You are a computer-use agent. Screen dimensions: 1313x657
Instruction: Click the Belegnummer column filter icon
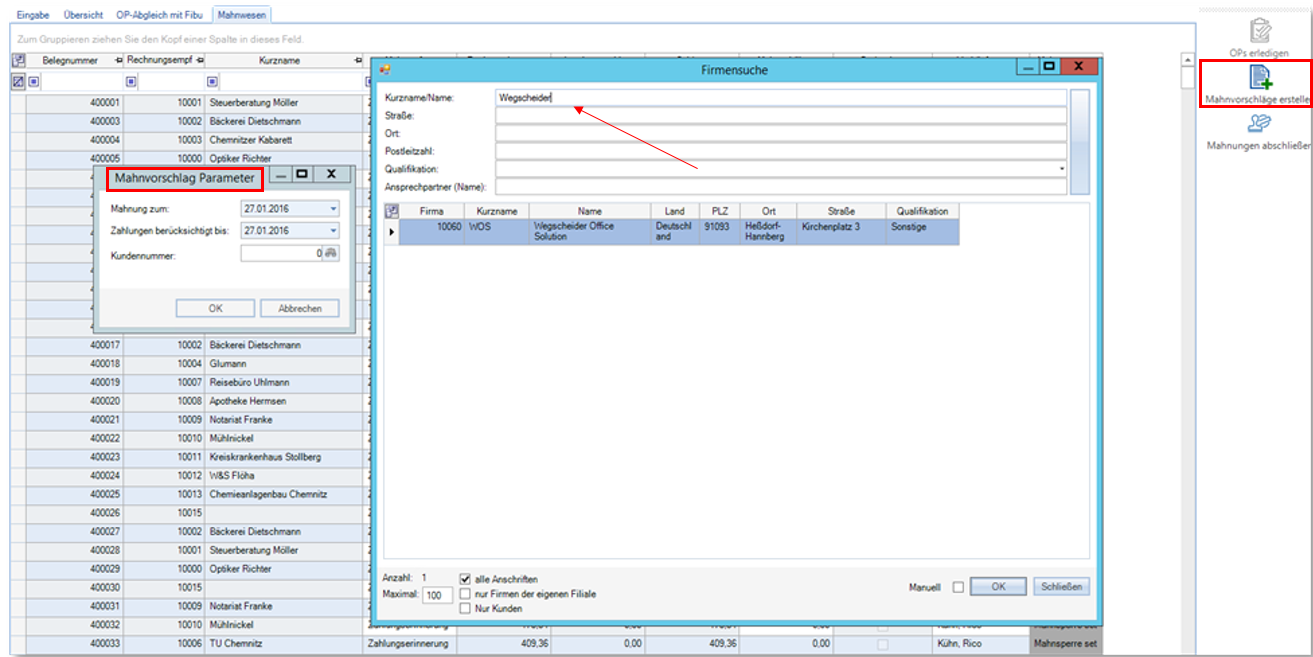34,82
